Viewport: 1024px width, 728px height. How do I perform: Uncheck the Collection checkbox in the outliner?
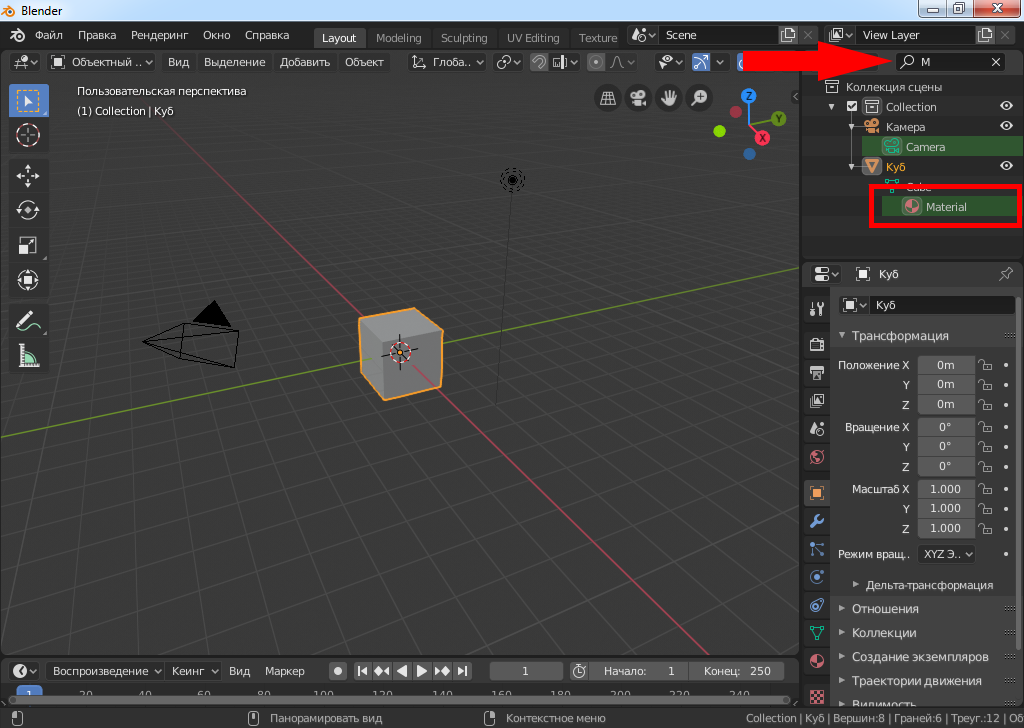tap(852, 107)
